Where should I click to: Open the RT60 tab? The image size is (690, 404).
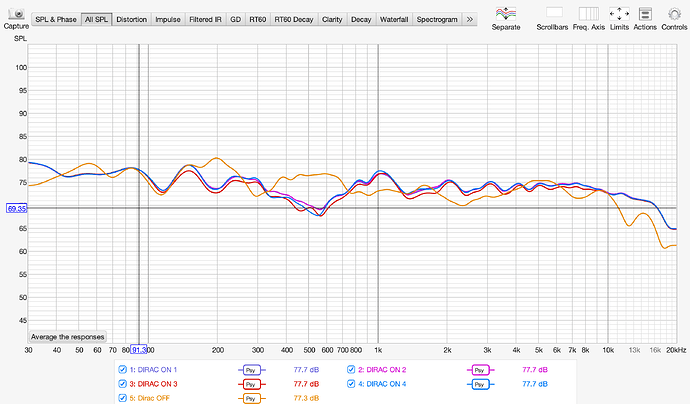(257, 19)
